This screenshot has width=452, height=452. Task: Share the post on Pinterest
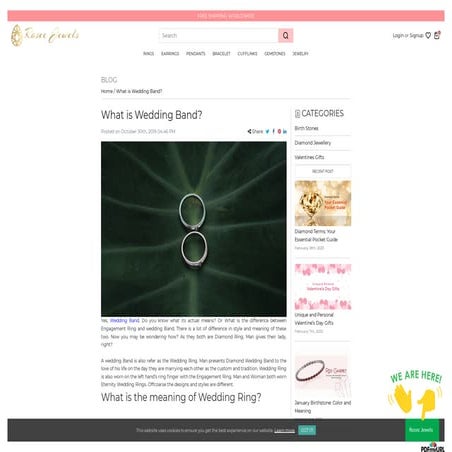coord(279,131)
